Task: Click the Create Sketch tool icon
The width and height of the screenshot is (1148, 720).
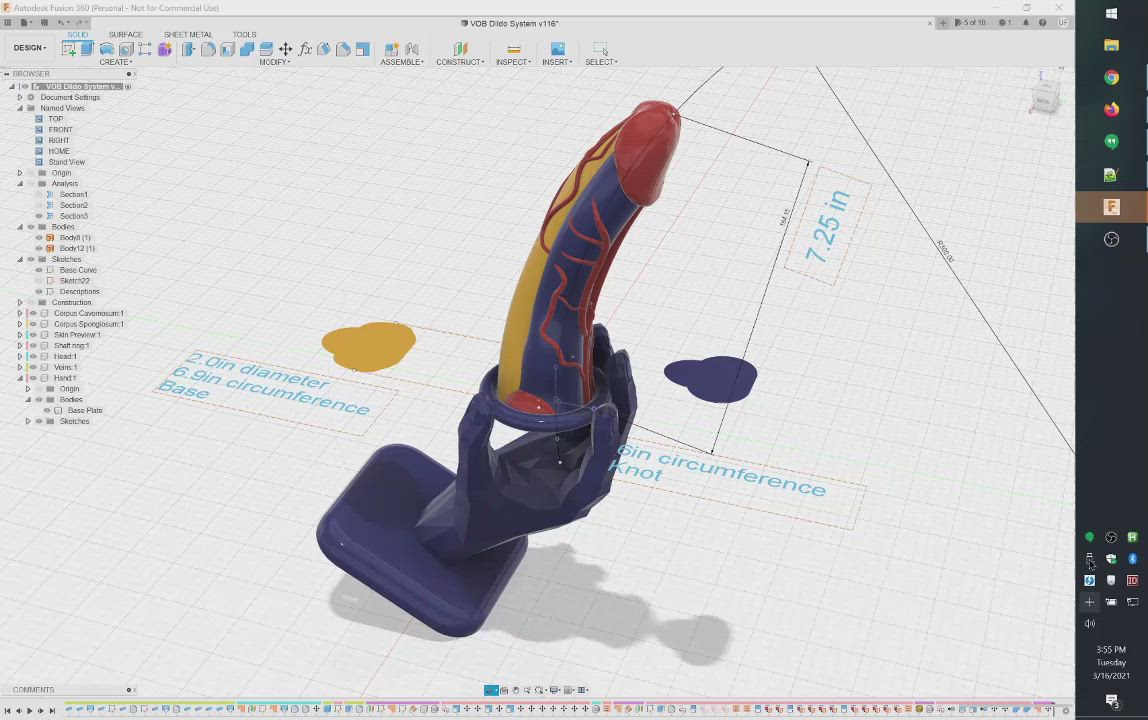Action: 69,49
